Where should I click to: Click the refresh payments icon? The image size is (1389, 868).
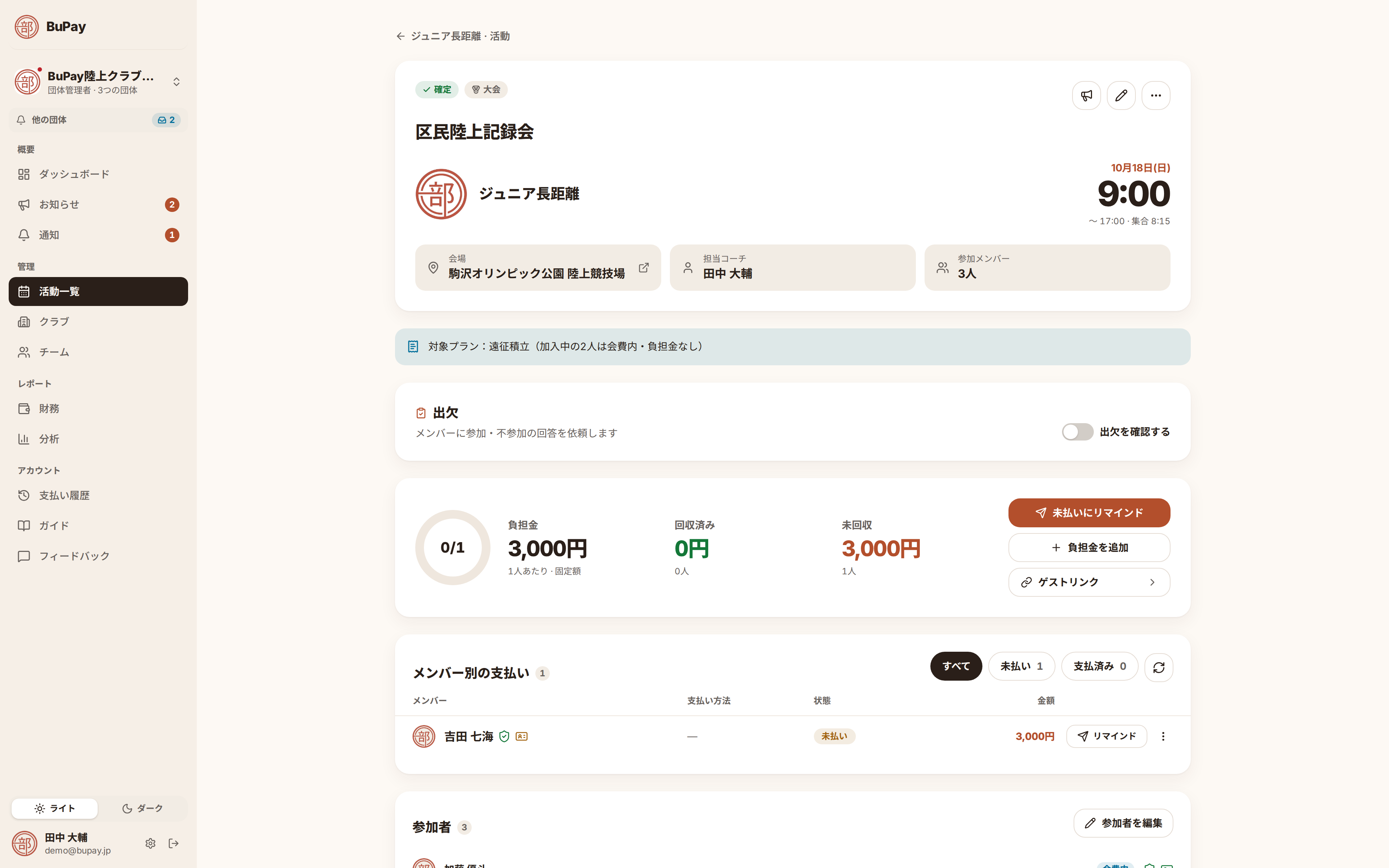1158,667
